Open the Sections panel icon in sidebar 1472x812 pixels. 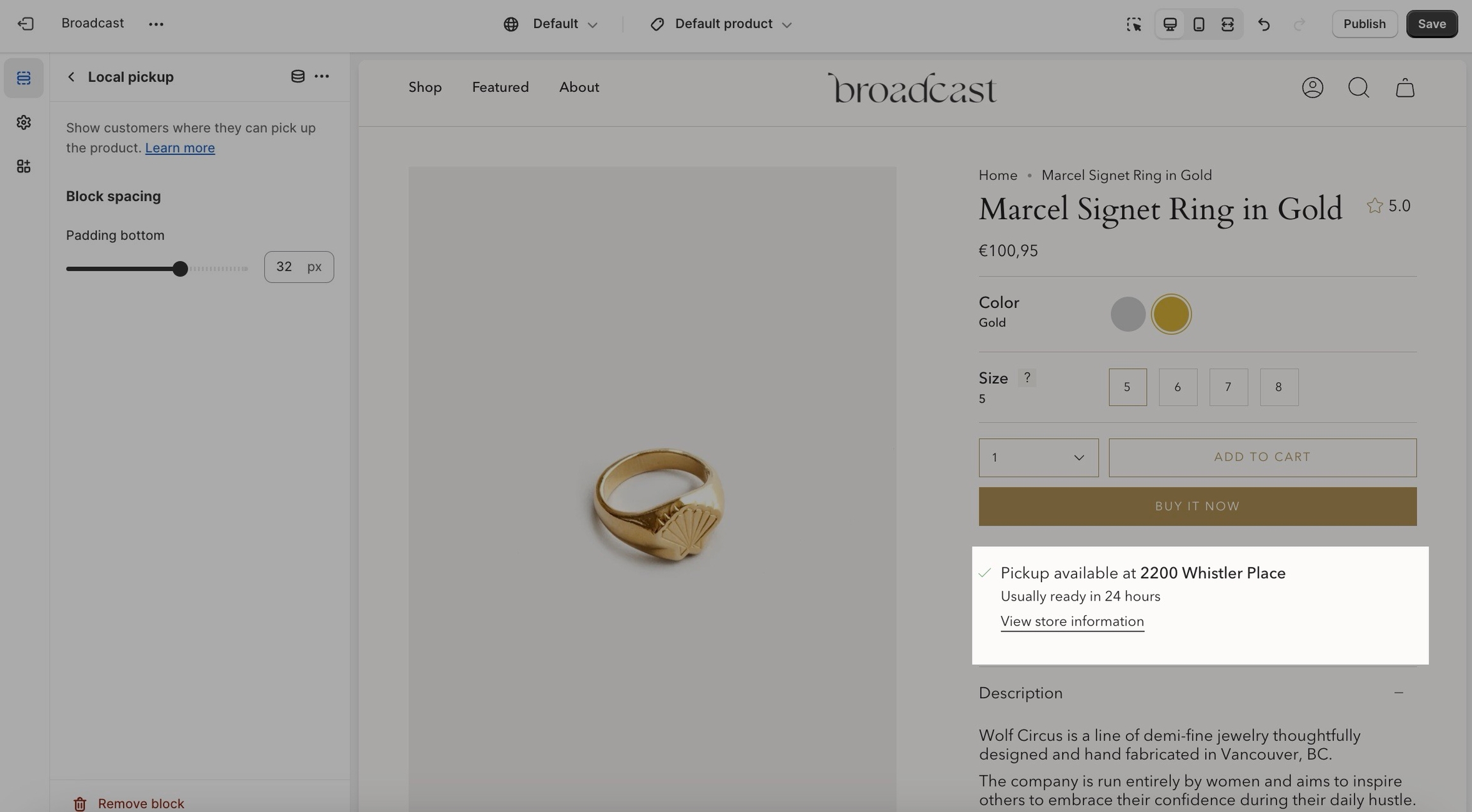[x=24, y=78]
